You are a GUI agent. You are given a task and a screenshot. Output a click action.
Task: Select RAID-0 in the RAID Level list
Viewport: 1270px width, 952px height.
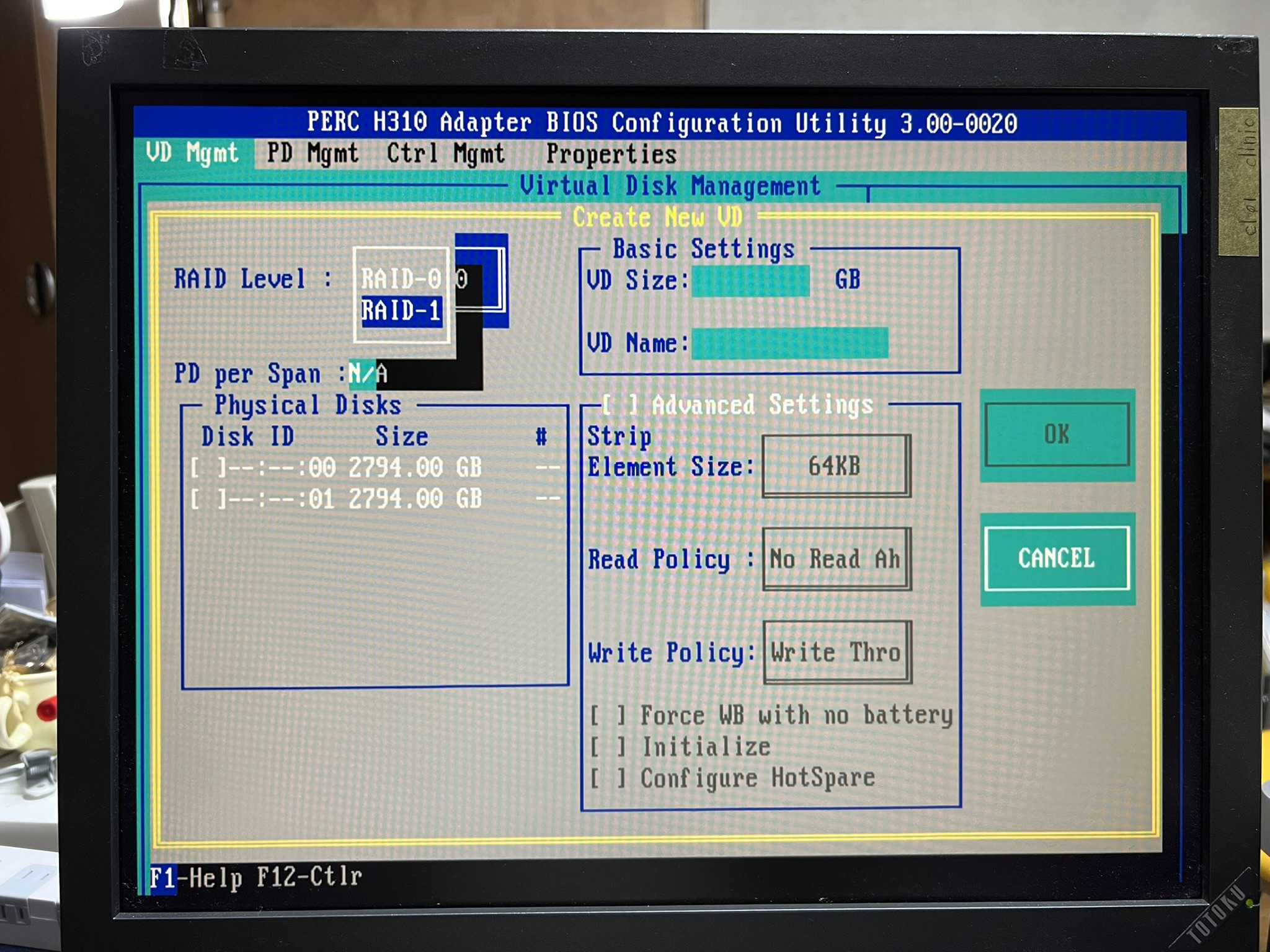401,279
